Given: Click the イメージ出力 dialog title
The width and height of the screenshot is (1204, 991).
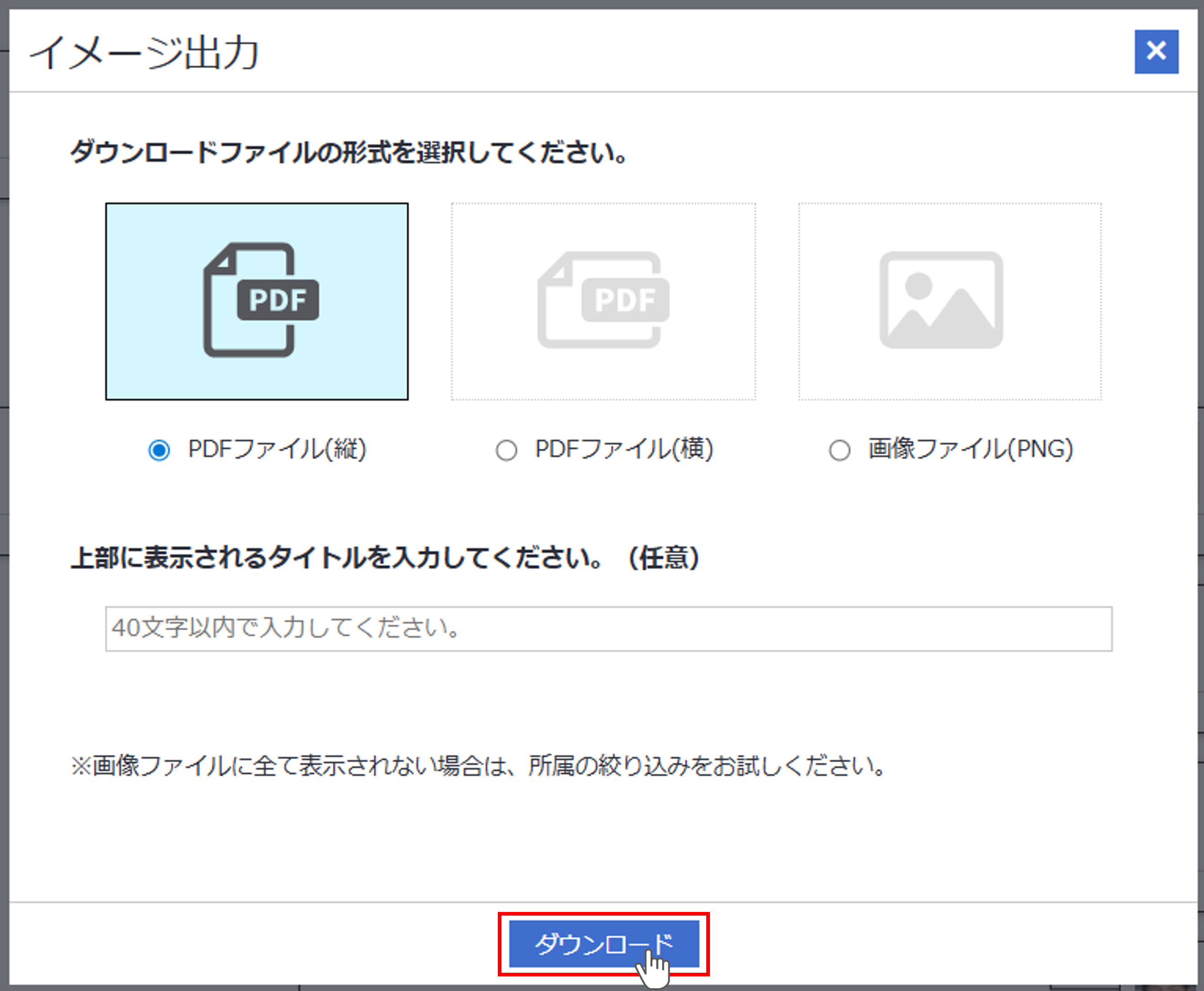Looking at the screenshot, I should pos(144,53).
